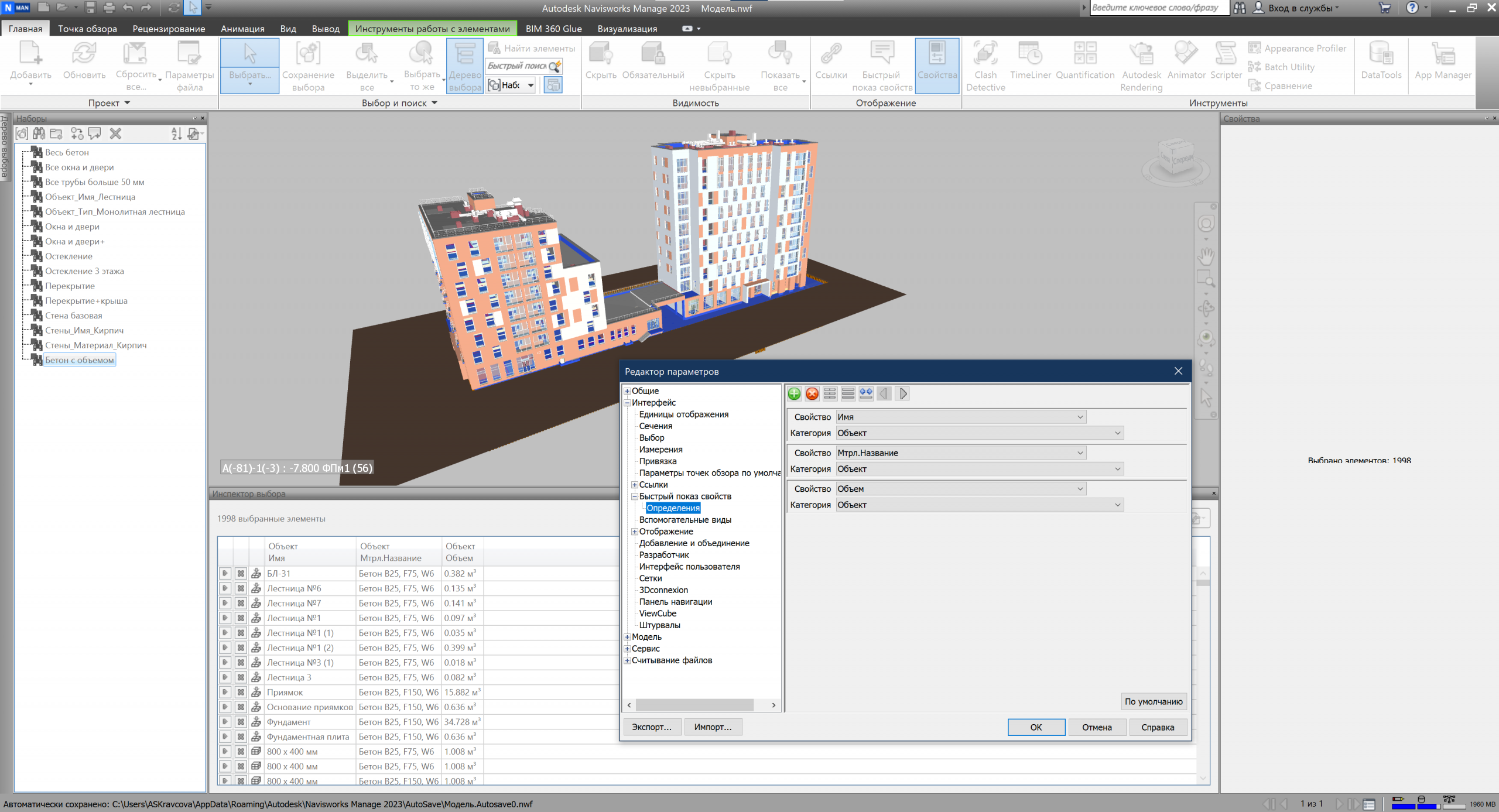
Task: Add a new definition with green plus
Action: (x=794, y=393)
